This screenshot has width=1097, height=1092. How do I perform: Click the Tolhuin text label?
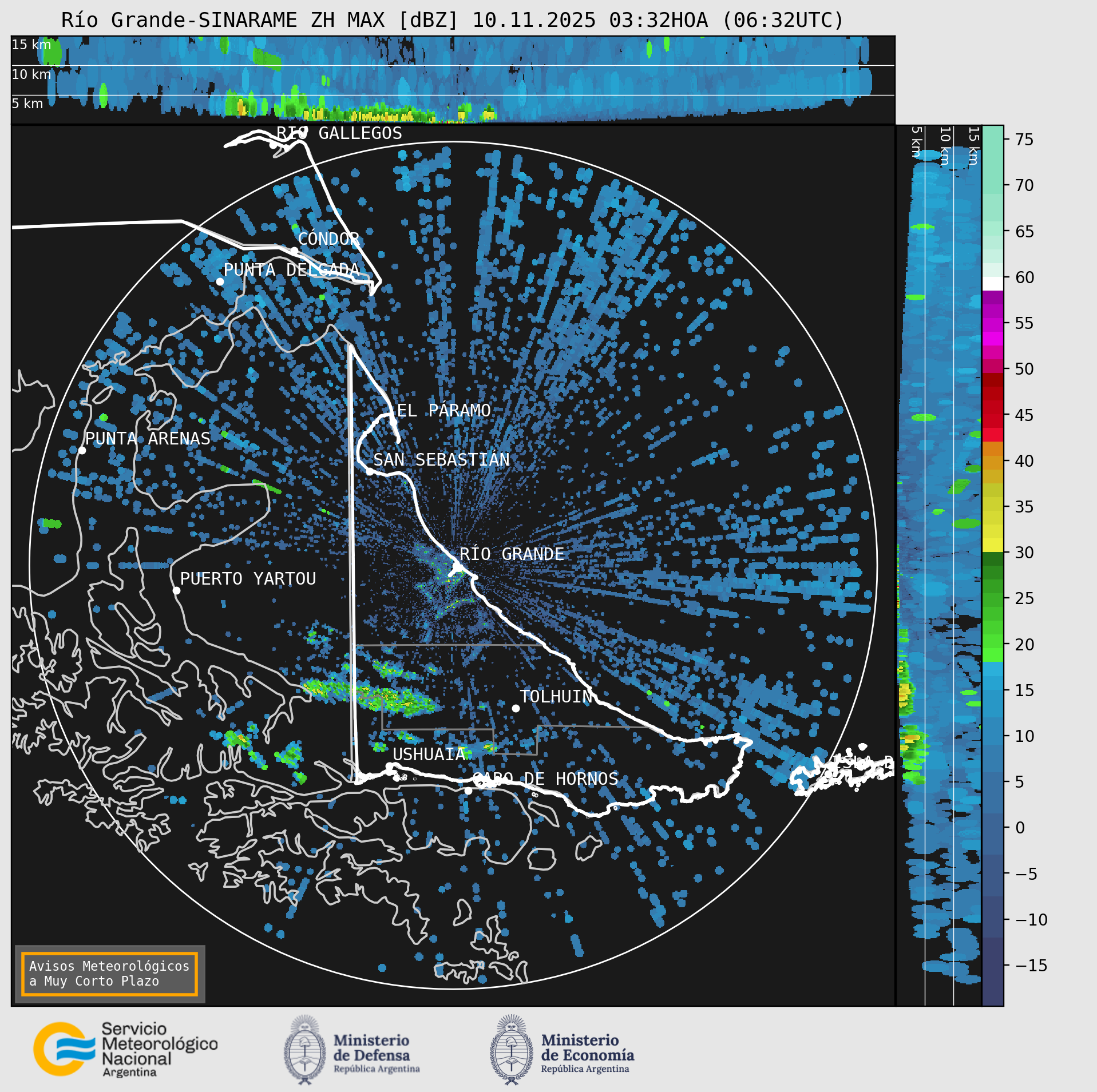(x=556, y=696)
